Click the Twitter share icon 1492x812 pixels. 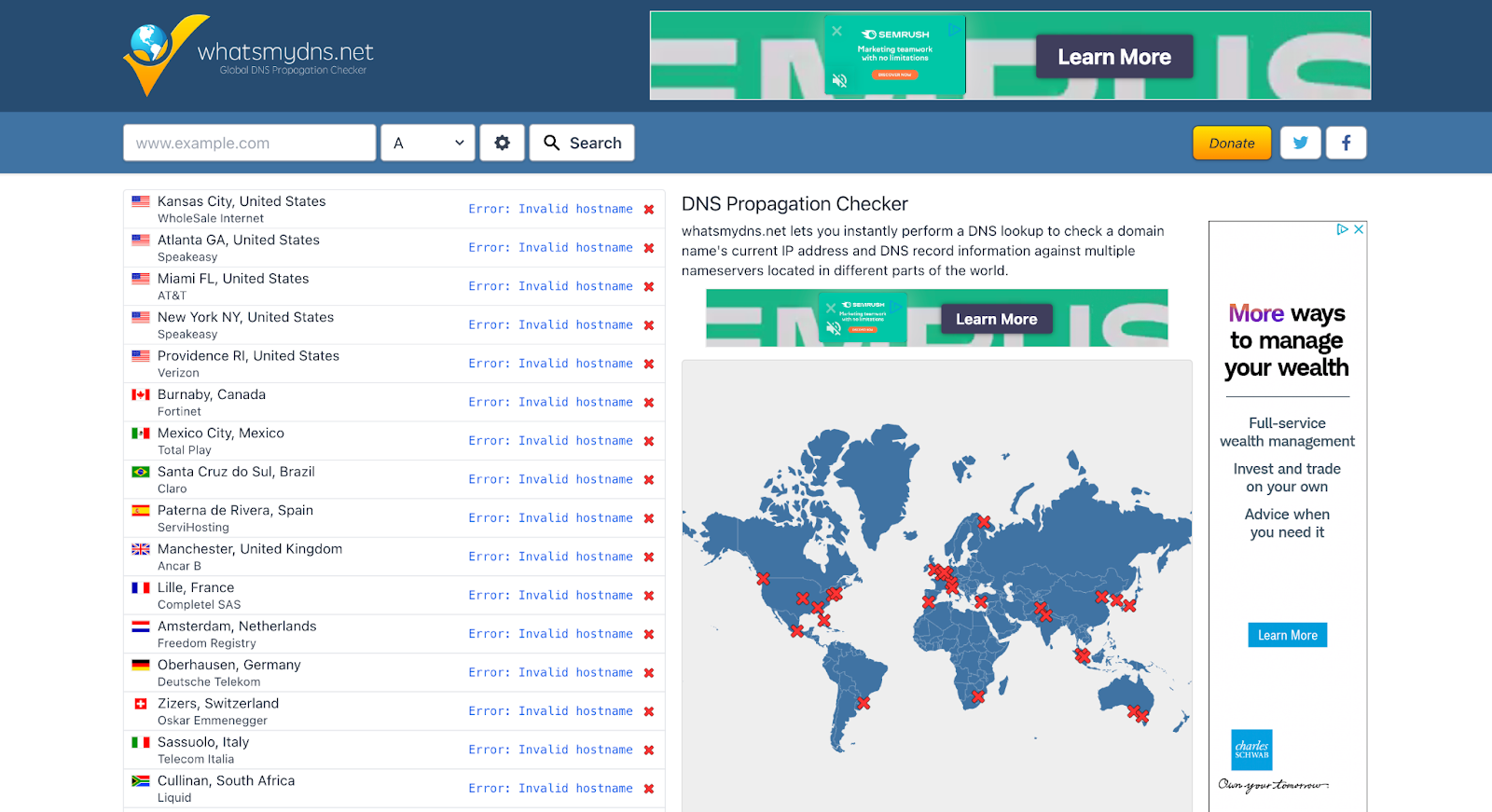(x=1300, y=143)
